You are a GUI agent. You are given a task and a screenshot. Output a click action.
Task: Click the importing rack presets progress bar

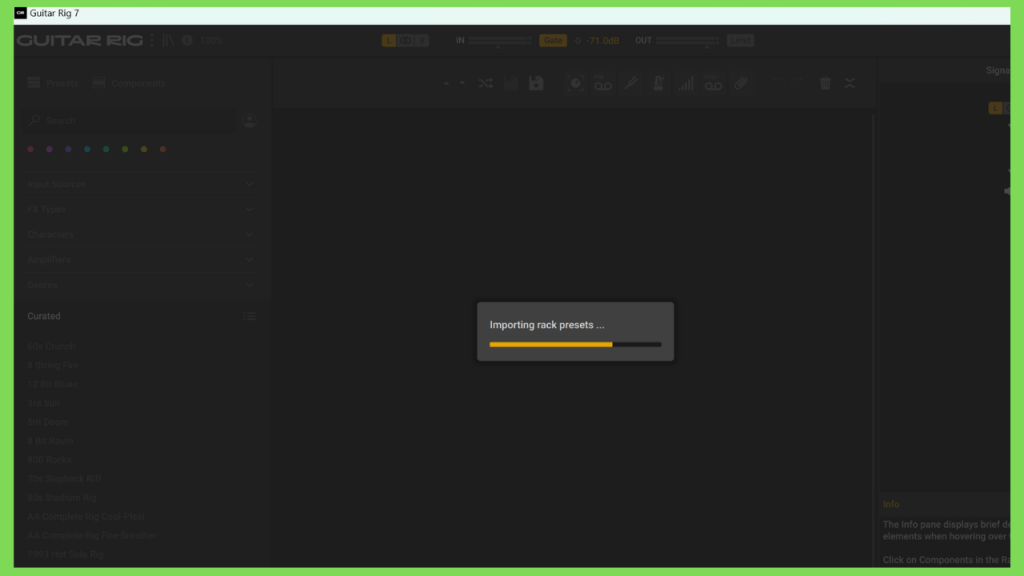point(575,344)
